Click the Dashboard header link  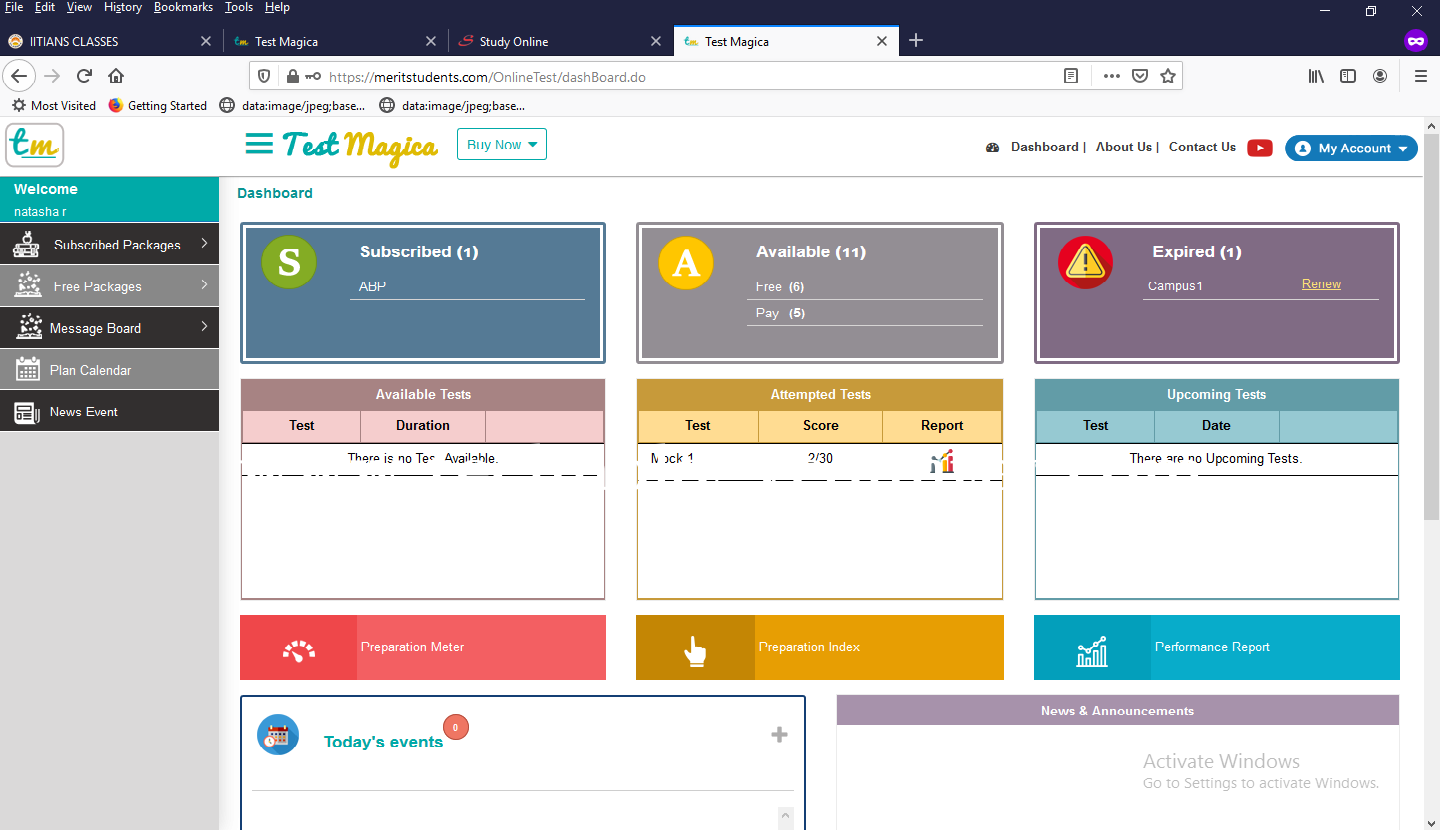[x=1044, y=147]
